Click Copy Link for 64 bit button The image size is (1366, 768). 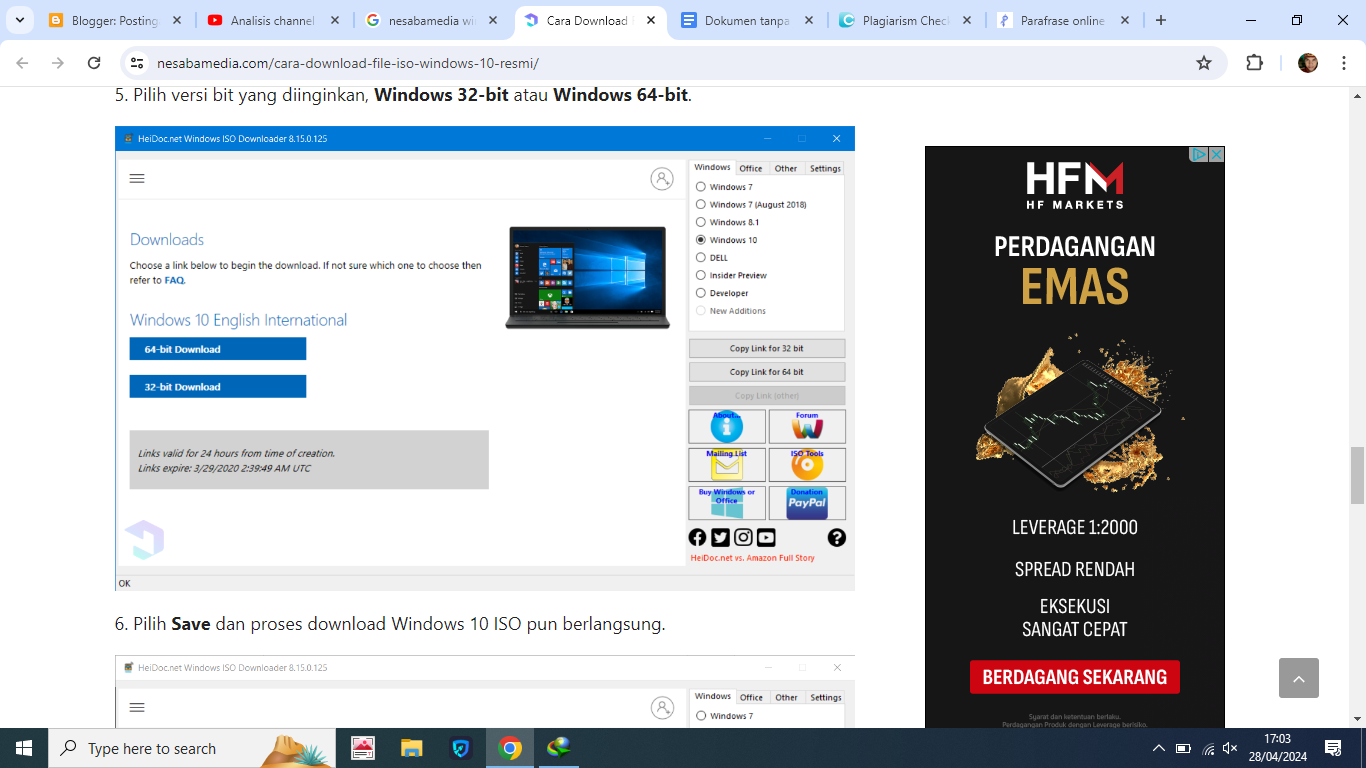coord(767,371)
